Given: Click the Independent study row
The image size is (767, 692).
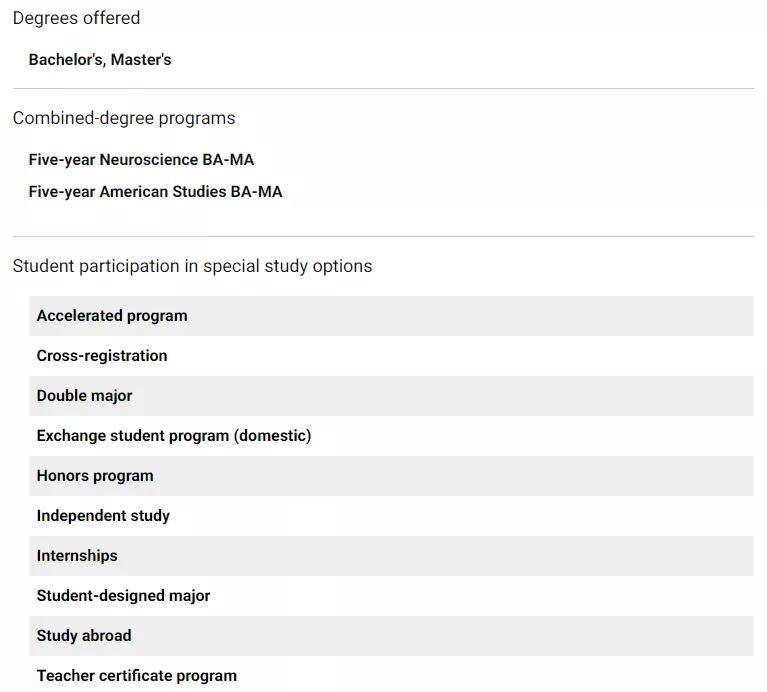Looking at the screenshot, I should (391, 516).
